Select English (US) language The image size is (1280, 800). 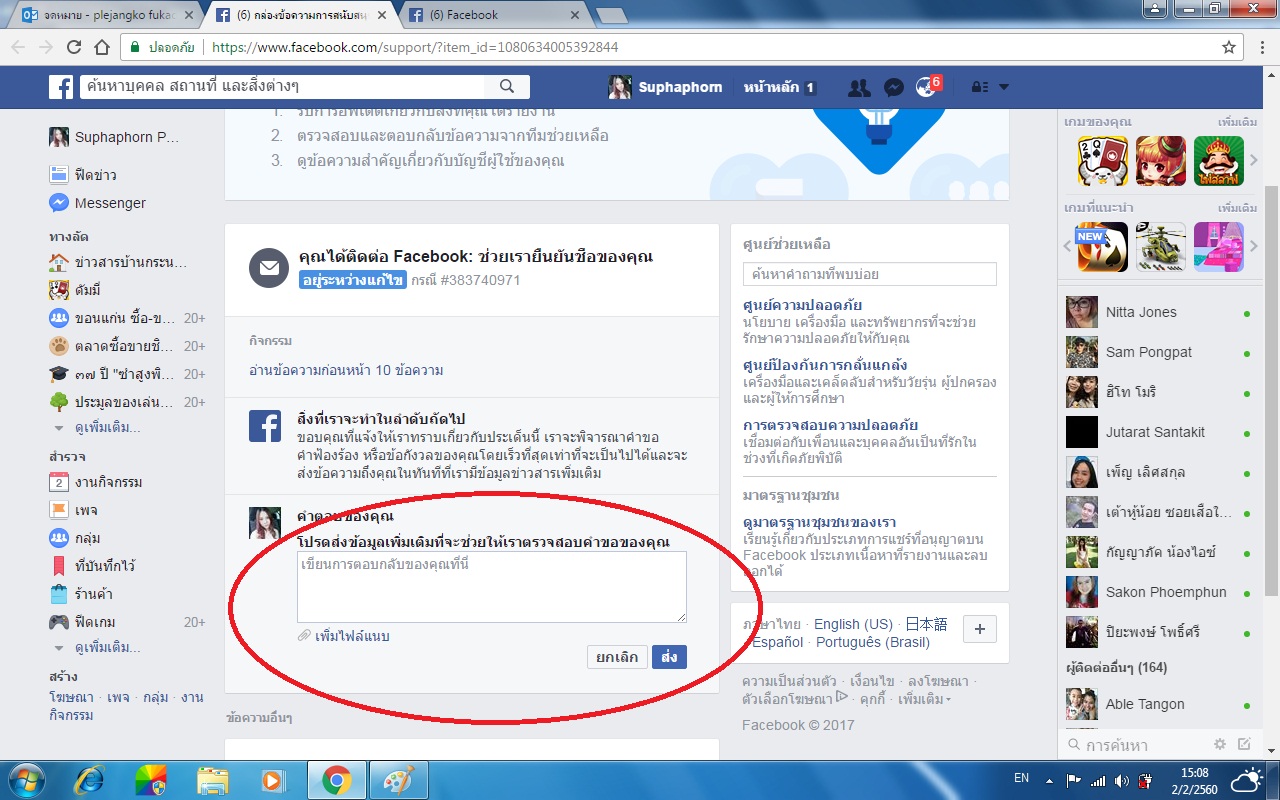[x=853, y=624]
